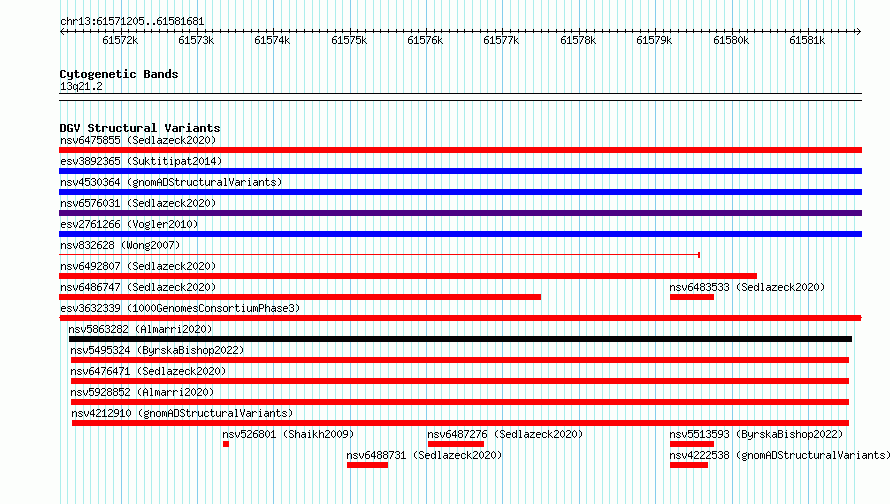Select the short red nsv5513593 bar
Viewport: 890px width, 504px height.
click(x=691, y=444)
